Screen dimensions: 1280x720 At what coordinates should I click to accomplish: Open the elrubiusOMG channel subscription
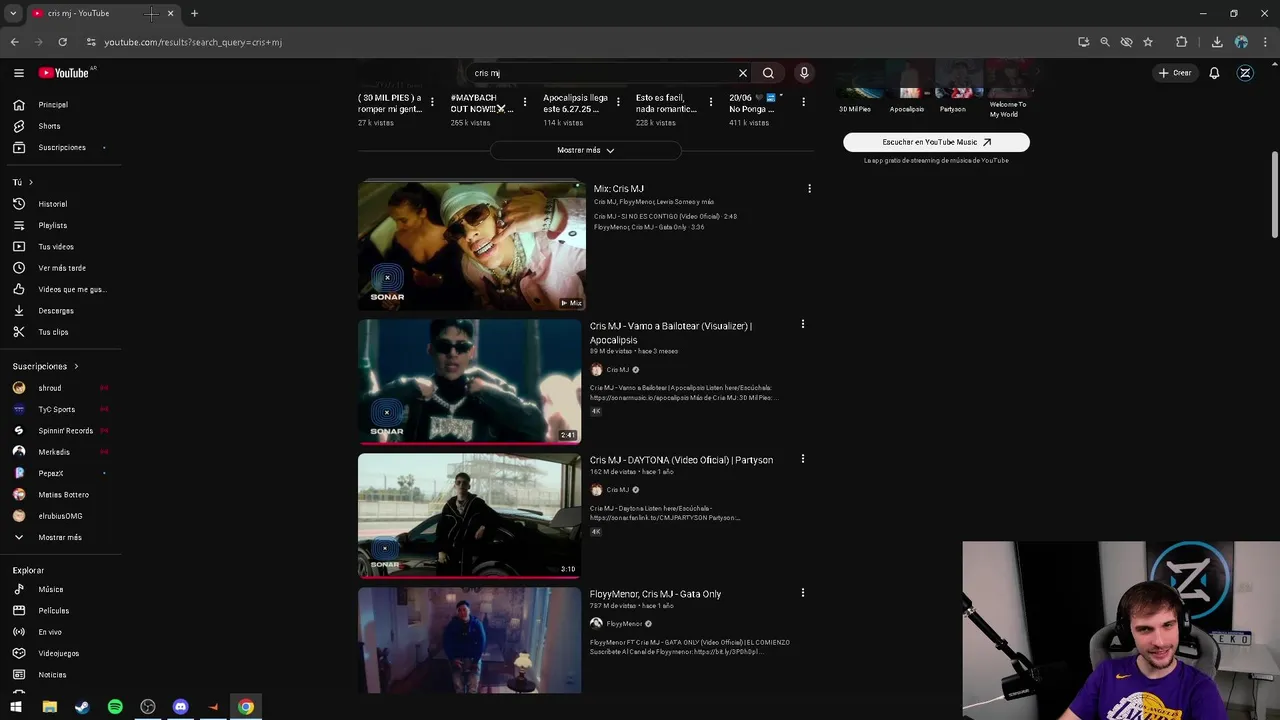[x=60, y=516]
